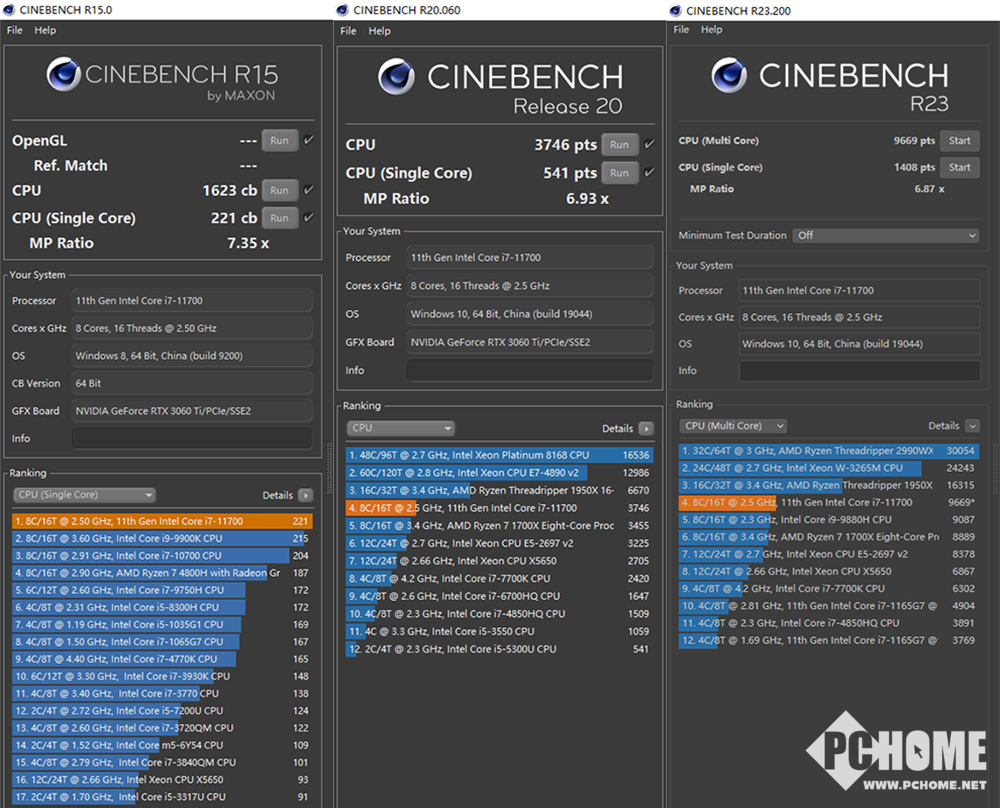The height and width of the screenshot is (808, 1000).
Task: Click the Info field in Cinebench R20
Action: (529, 371)
